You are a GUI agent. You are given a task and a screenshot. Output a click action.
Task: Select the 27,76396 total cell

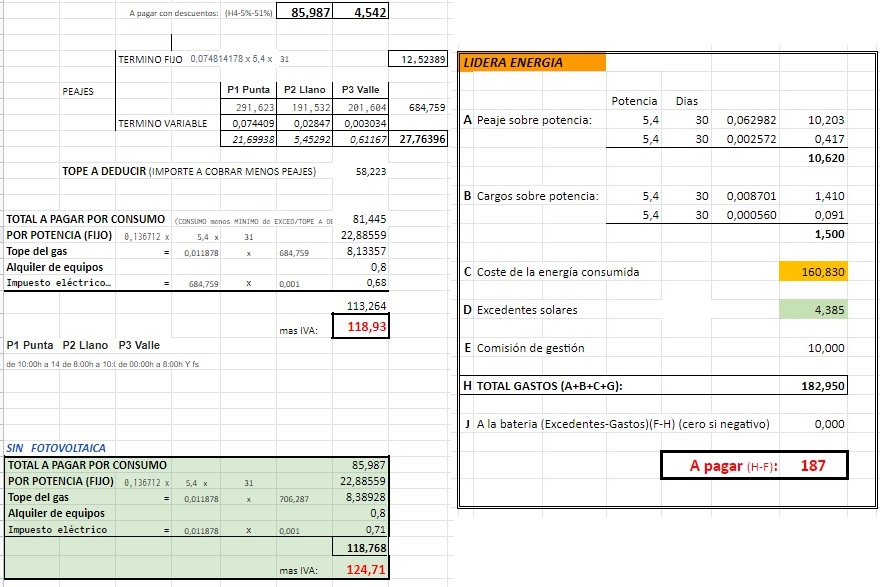pos(418,139)
